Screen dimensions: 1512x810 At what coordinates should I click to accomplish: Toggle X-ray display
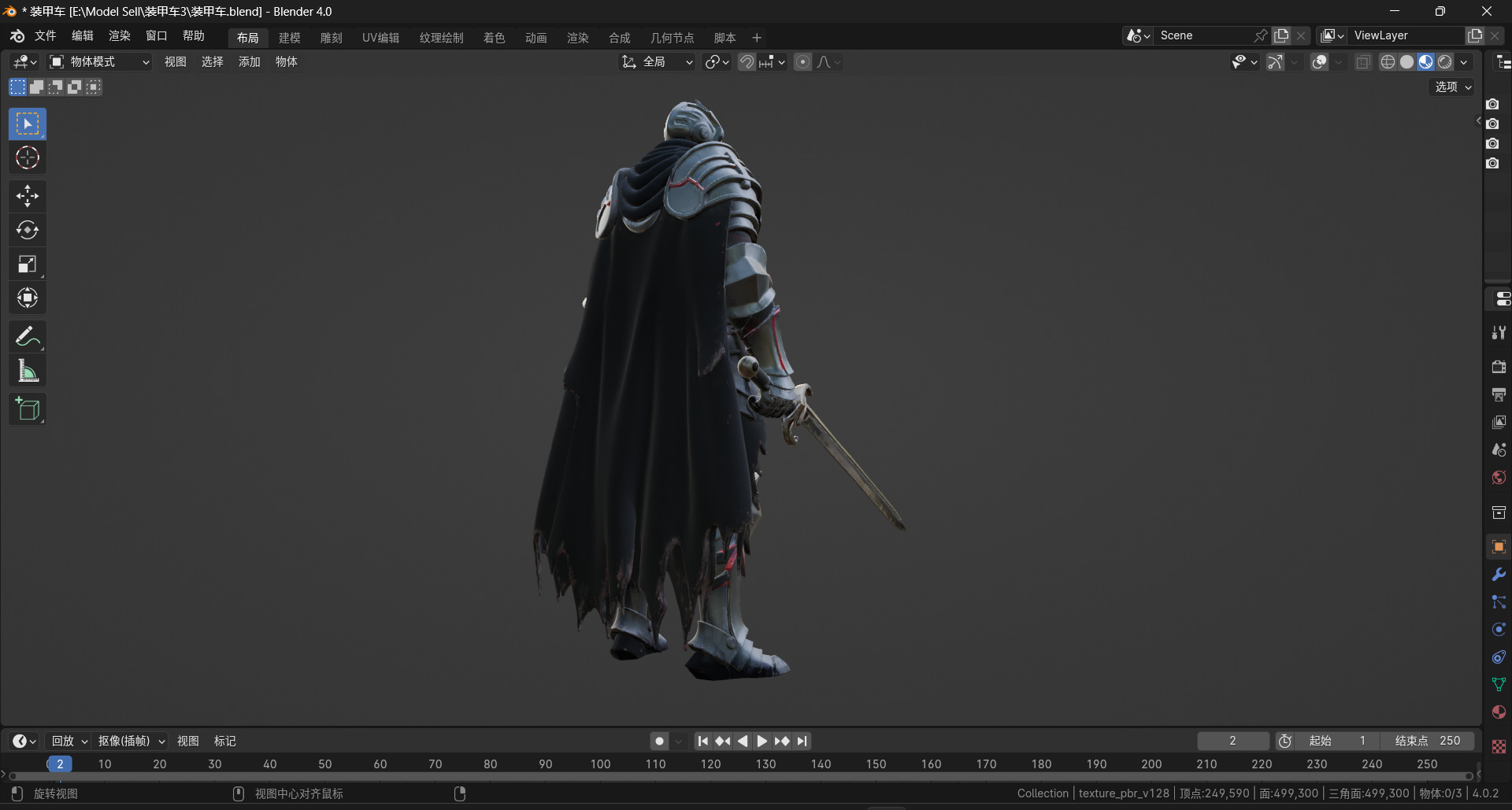(1363, 62)
